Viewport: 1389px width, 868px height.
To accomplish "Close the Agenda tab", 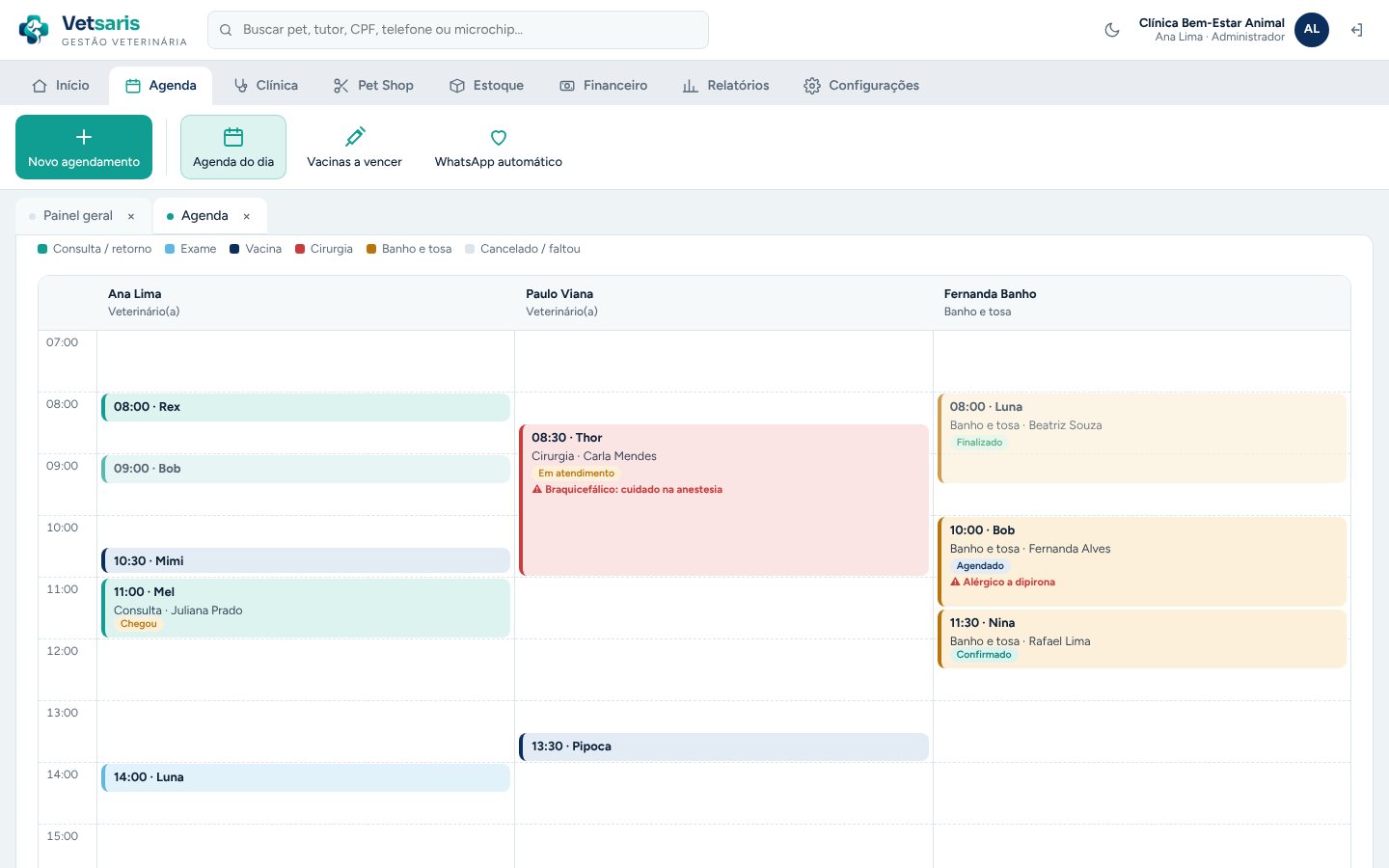I will tap(247, 216).
